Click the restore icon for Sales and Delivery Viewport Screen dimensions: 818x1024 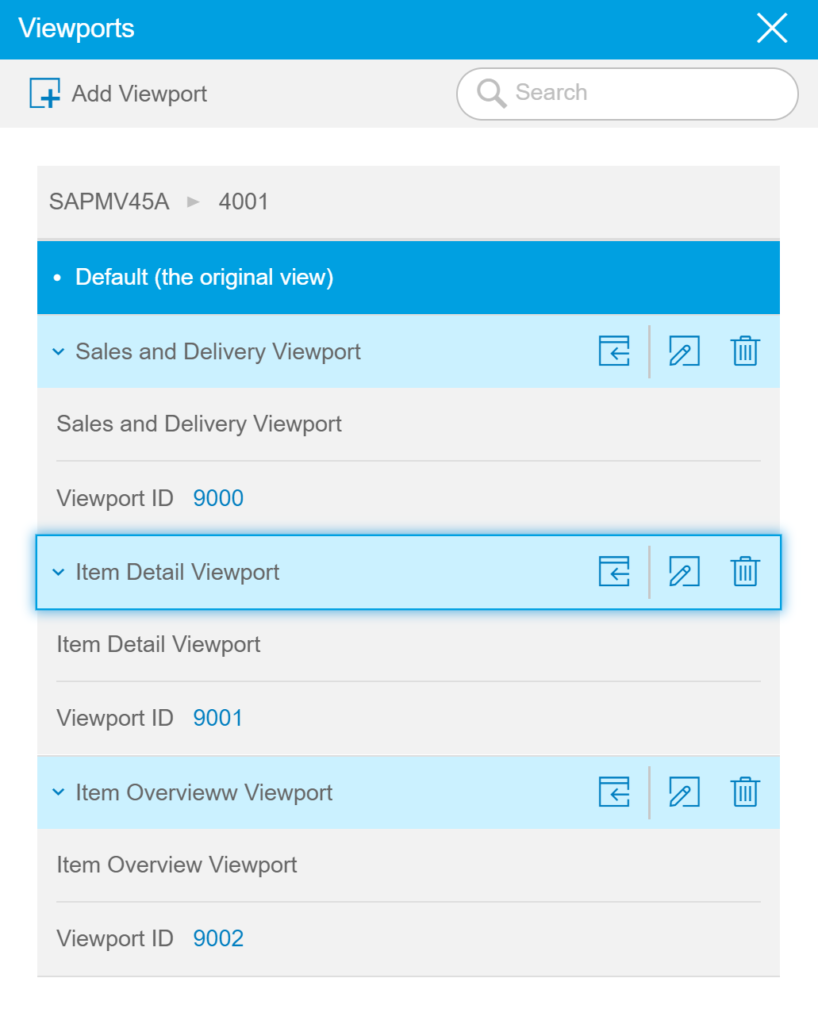click(614, 351)
